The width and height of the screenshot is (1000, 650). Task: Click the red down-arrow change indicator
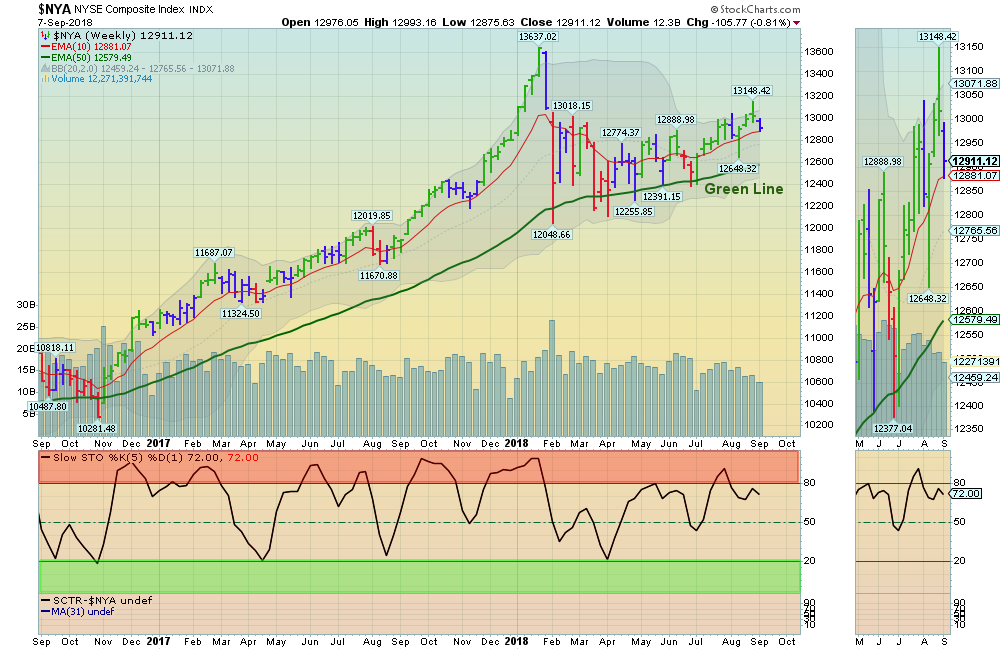point(797,23)
